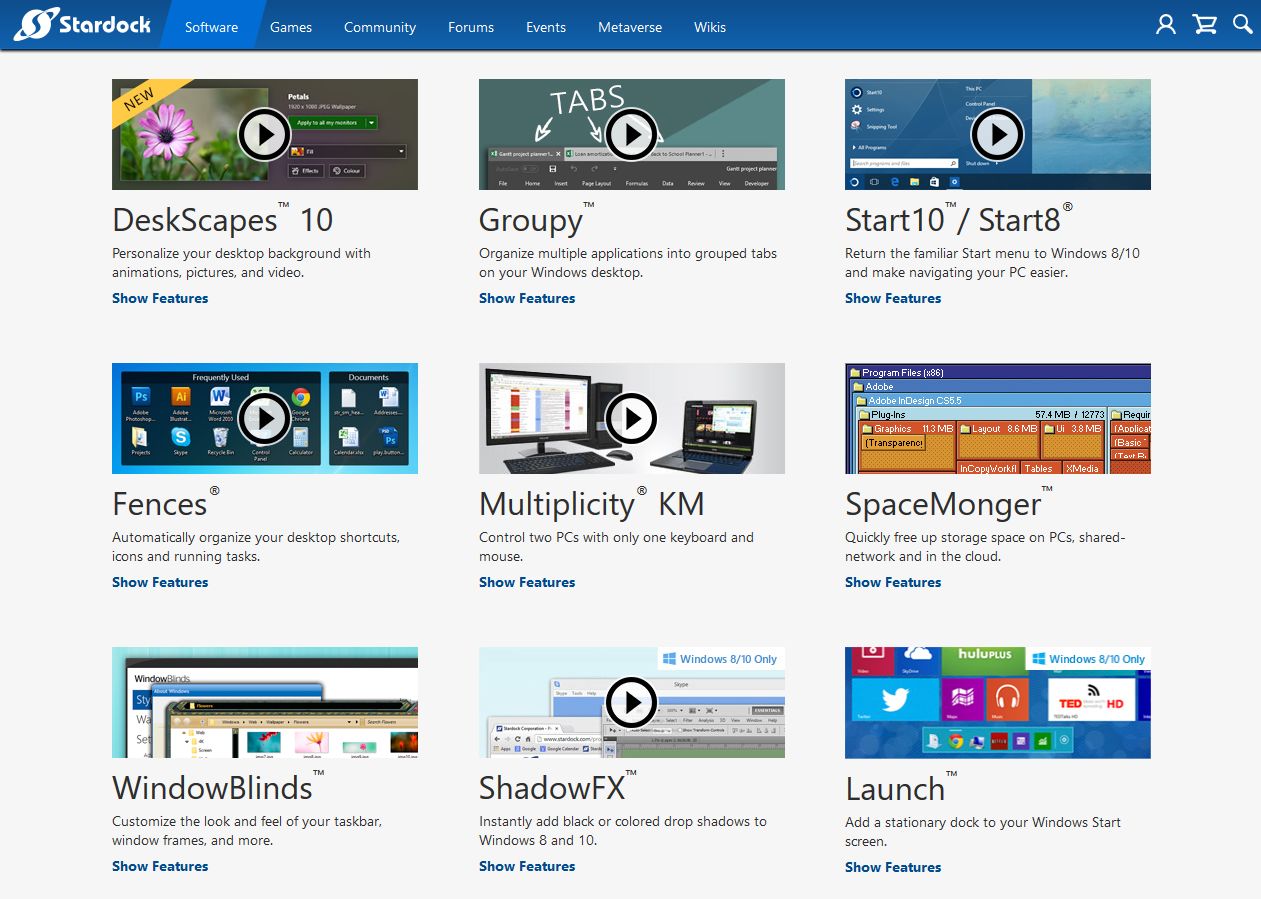The image size is (1261, 899).
Task: Expand Show Features under SpaceMonger
Action: point(892,582)
